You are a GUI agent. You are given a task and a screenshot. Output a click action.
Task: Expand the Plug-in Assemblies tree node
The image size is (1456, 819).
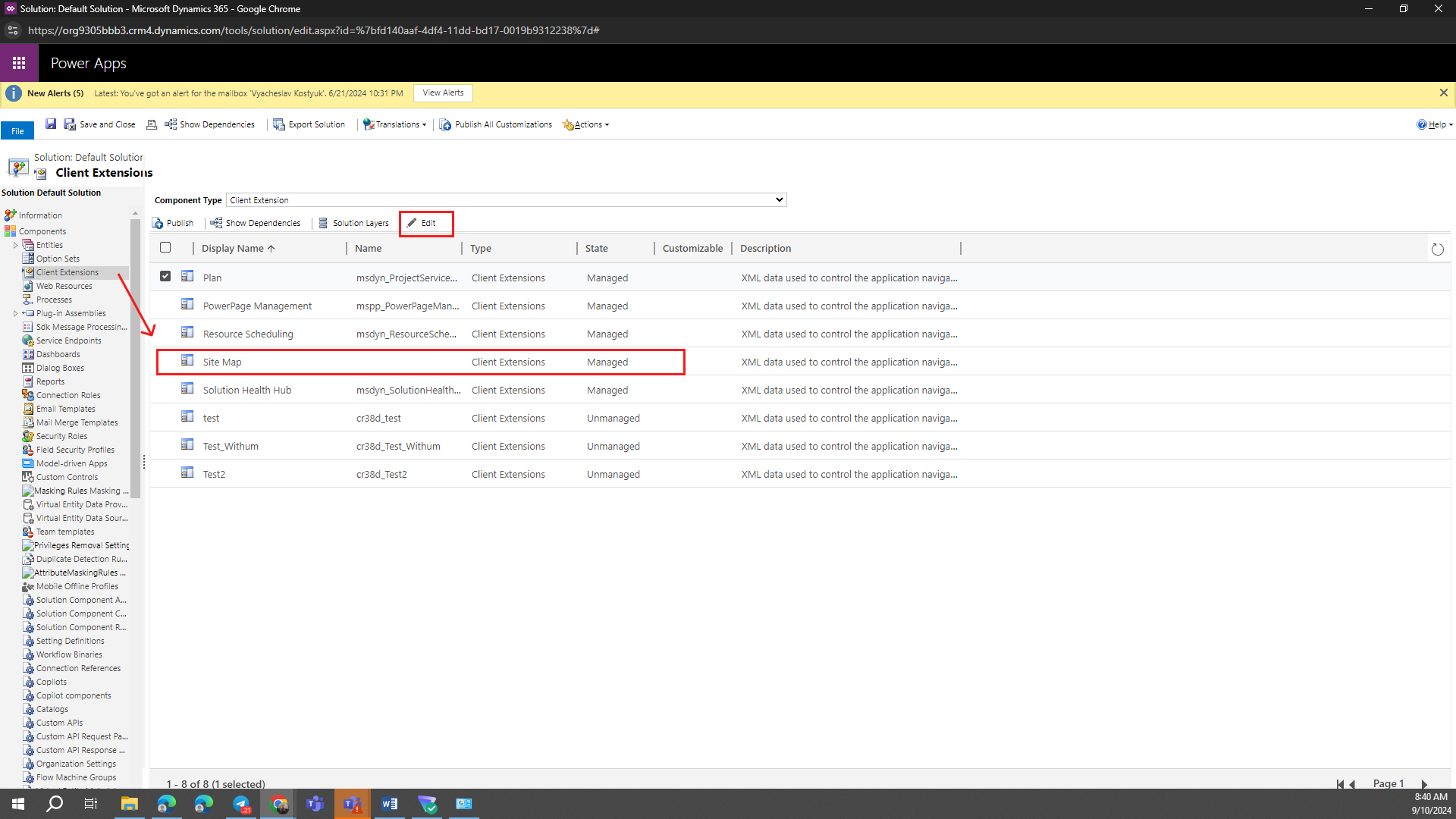15,313
